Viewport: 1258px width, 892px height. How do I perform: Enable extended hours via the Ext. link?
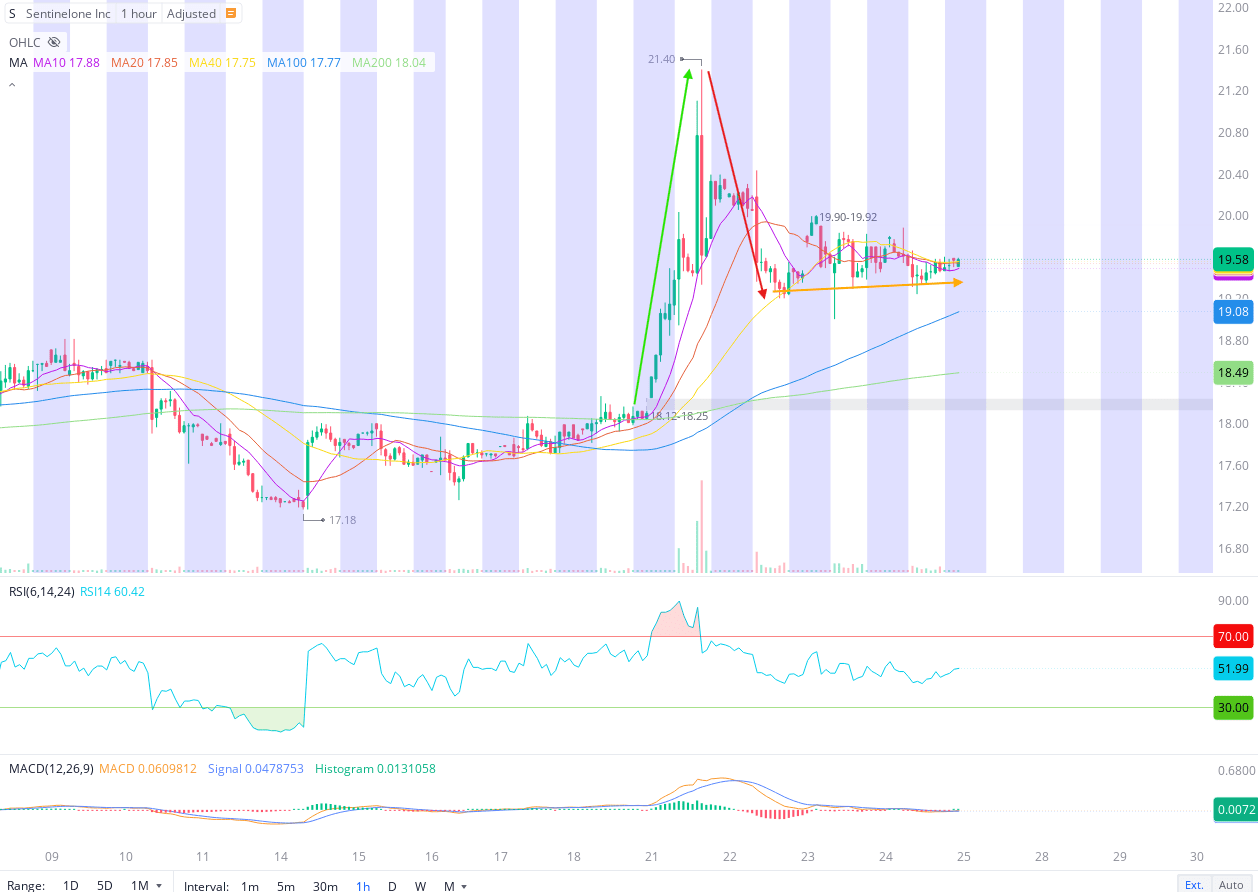[x=1194, y=884]
